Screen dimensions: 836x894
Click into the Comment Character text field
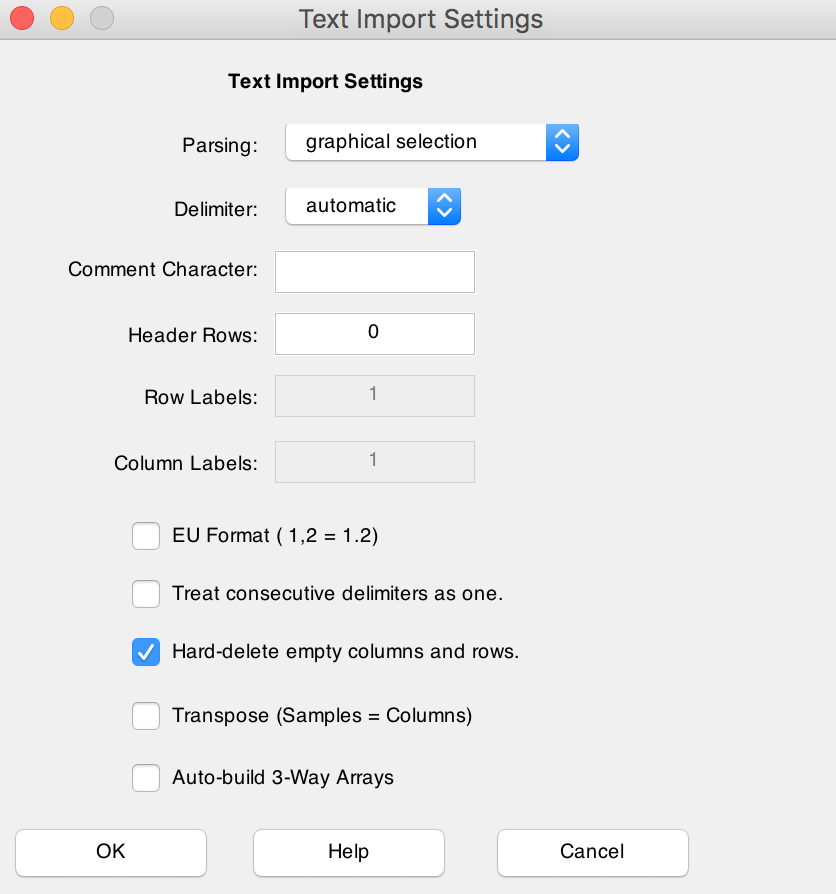click(x=374, y=271)
